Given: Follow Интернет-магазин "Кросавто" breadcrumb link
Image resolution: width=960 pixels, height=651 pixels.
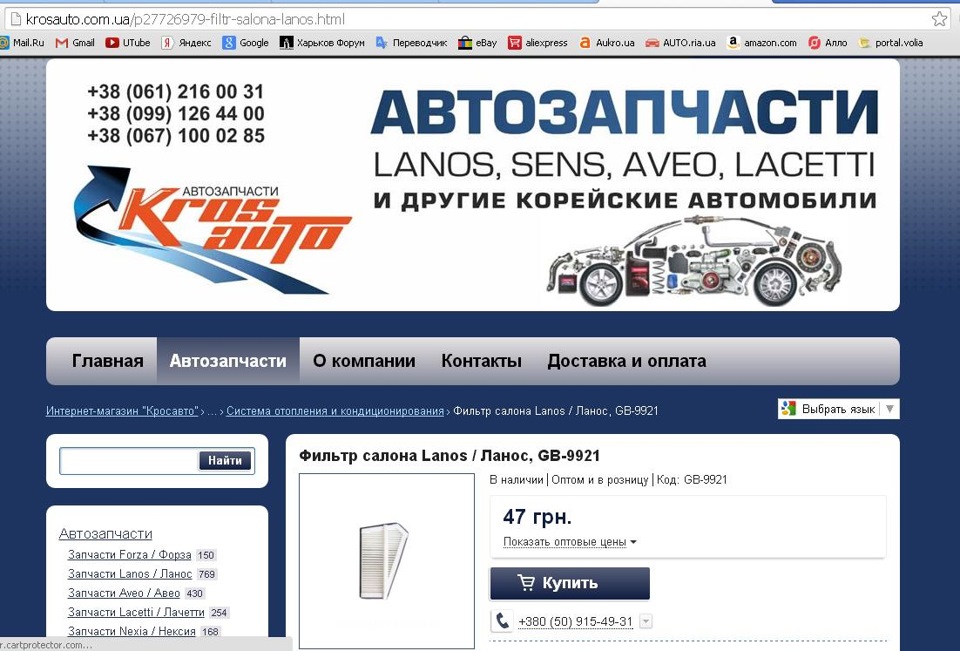Looking at the screenshot, I should [122, 411].
